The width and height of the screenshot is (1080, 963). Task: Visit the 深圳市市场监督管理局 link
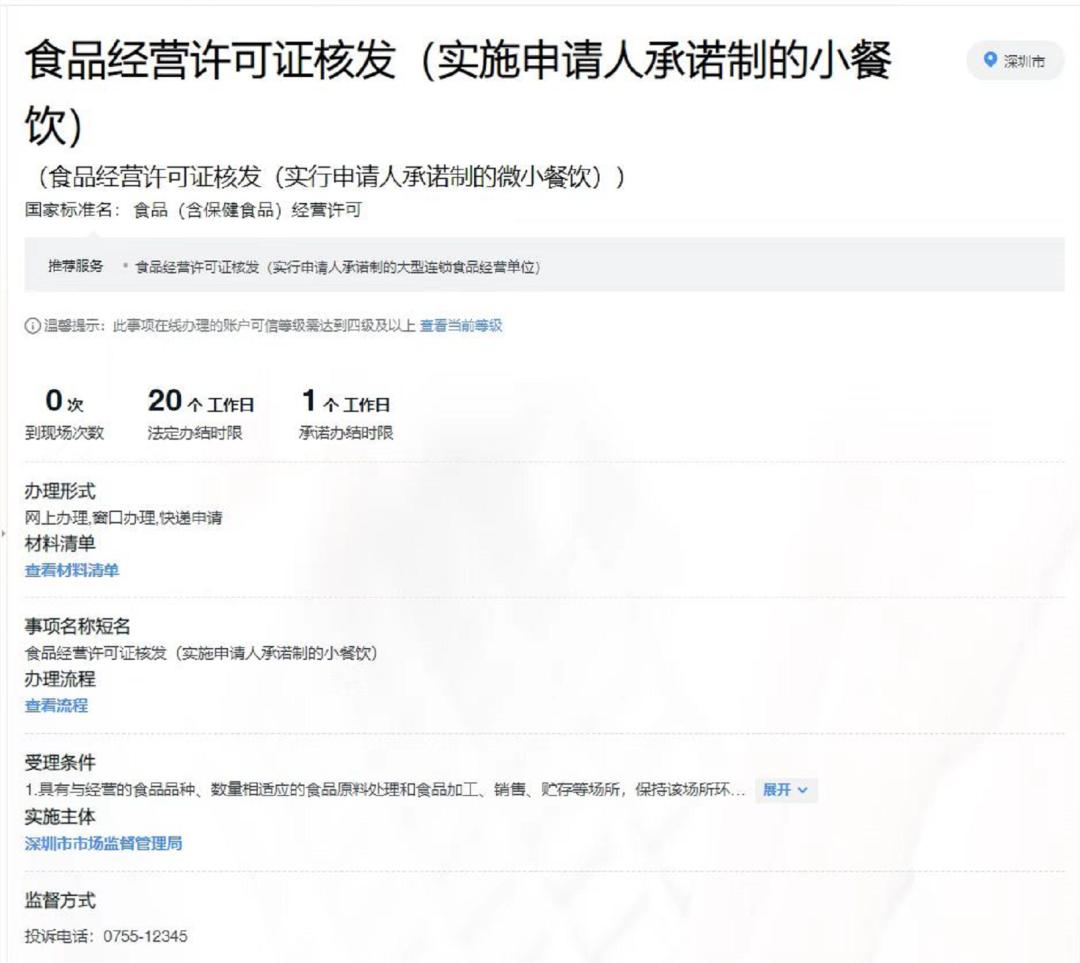tap(103, 843)
